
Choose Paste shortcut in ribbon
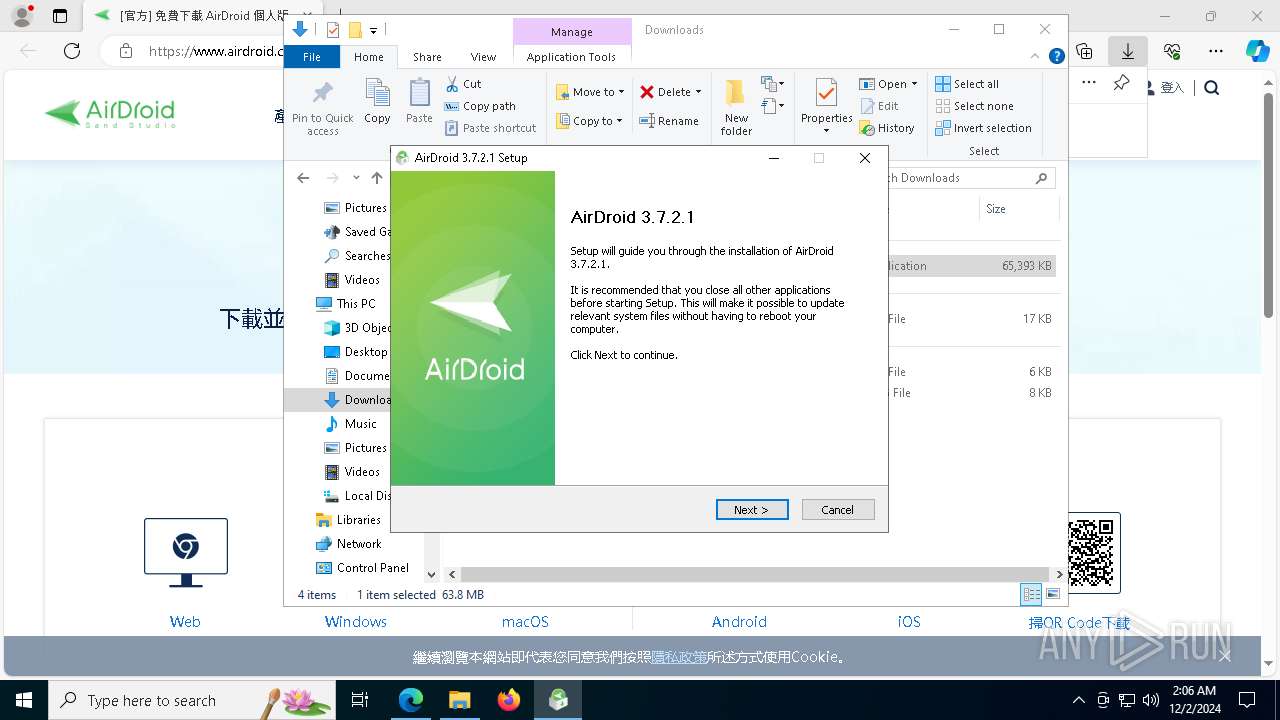[490, 128]
